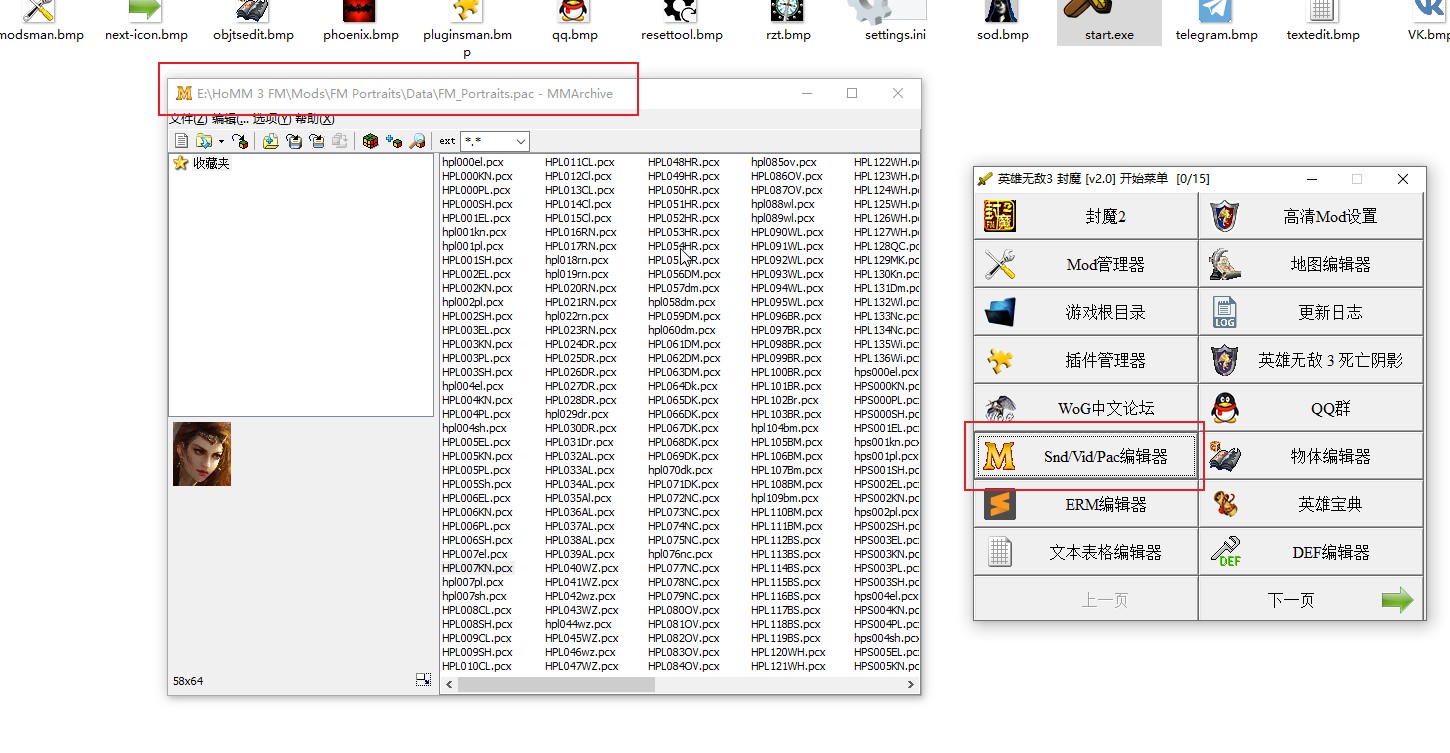Screen dimensions: 1450x753
Task: Open 更新日志 changelog button
Action: click(1311, 312)
